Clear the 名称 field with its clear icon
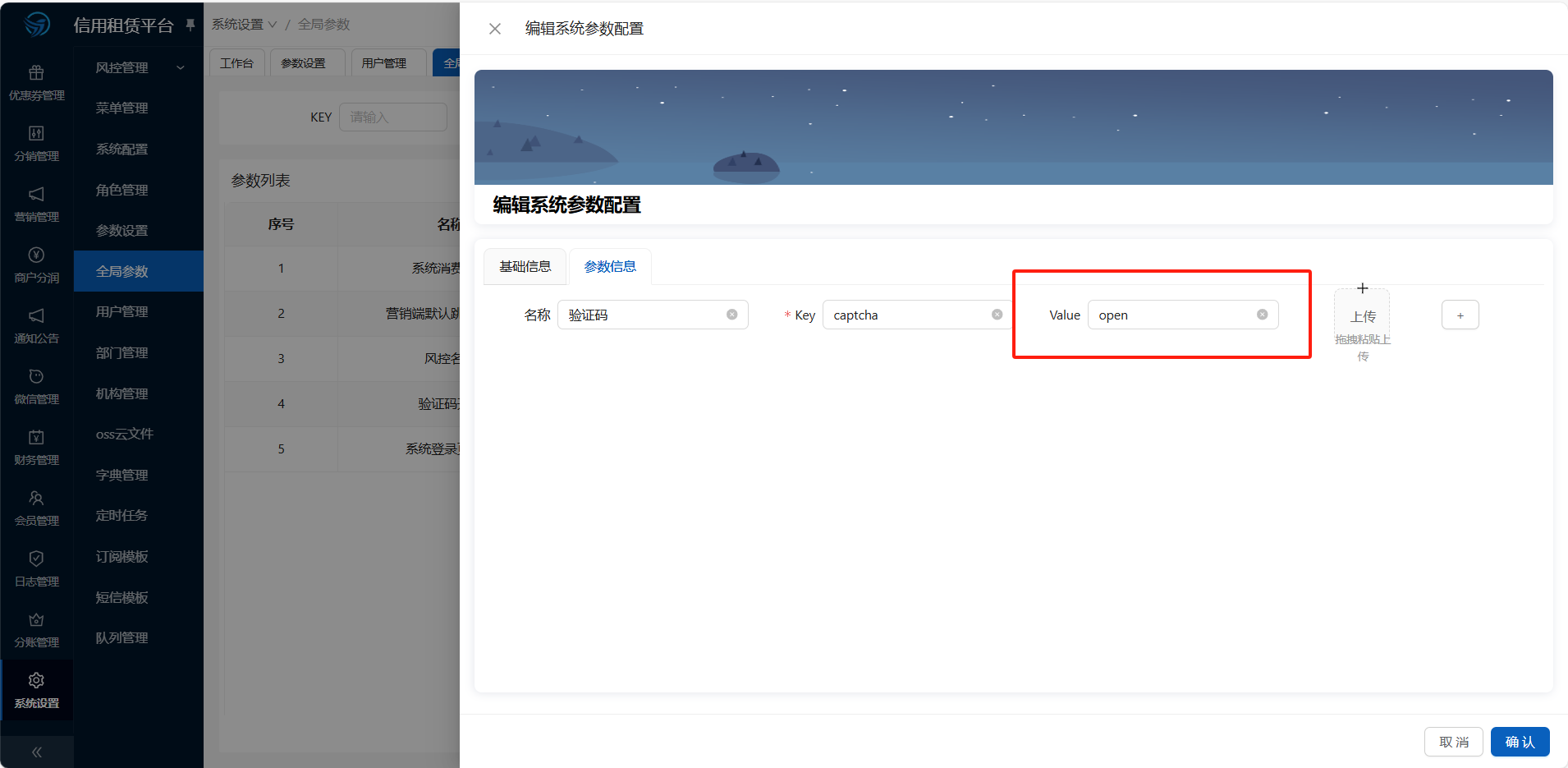This screenshot has height=768, width=1568. click(731, 315)
